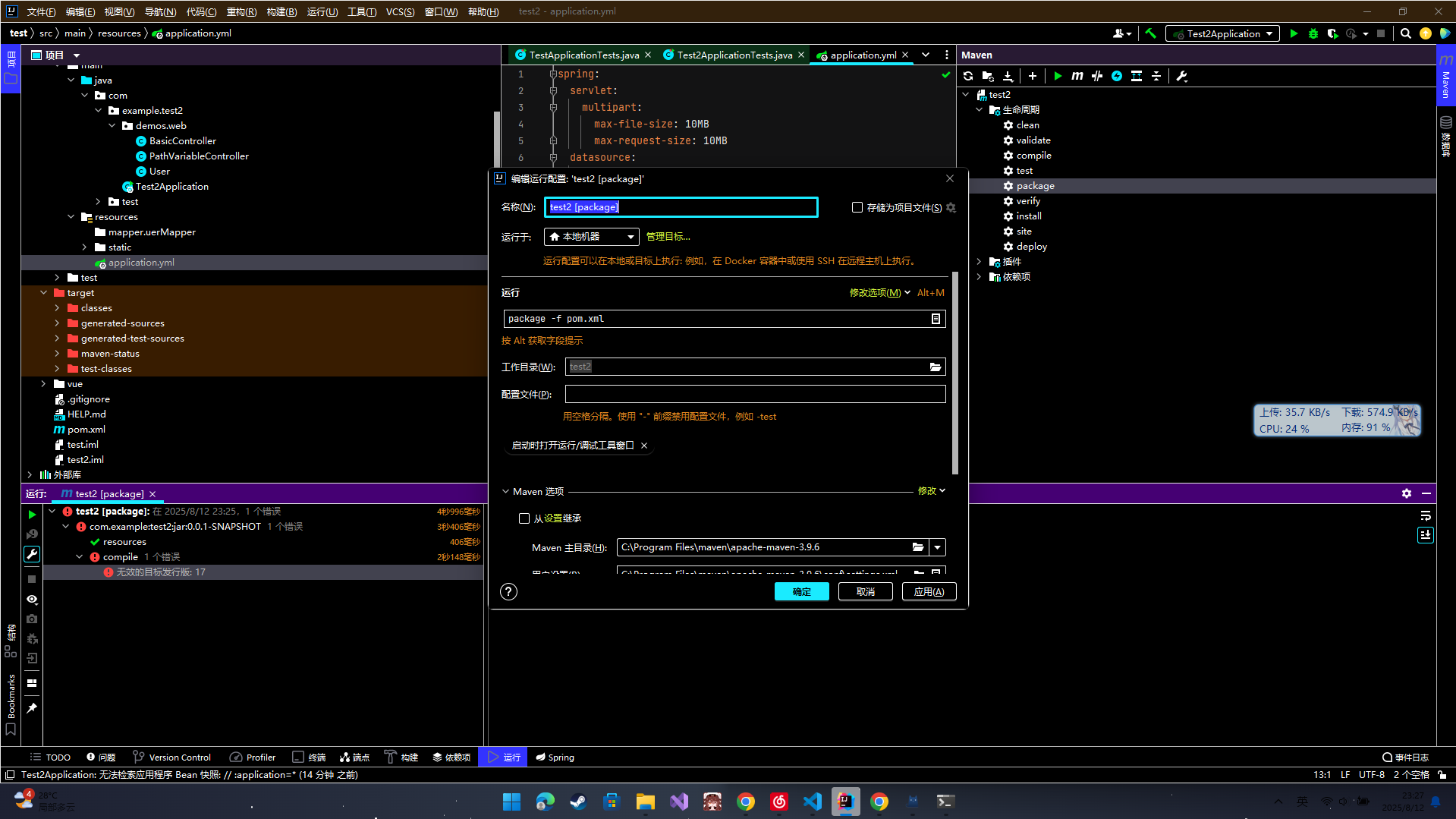
Task: Open Search Everywhere magnifier icon
Action: pos(1406,33)
